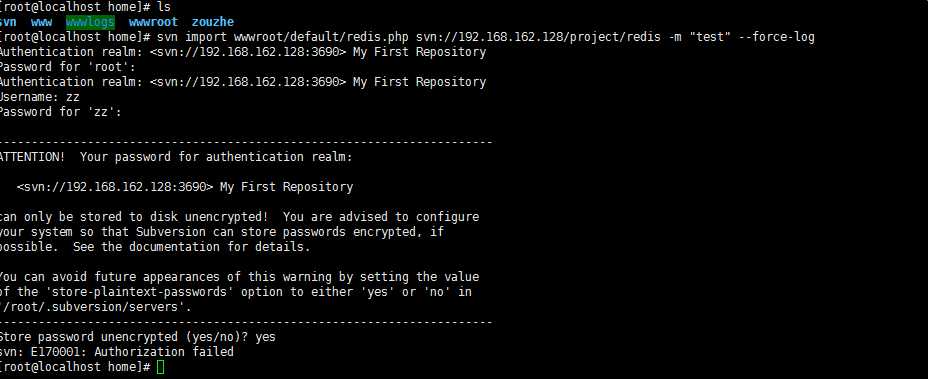
Task: Click the highlighted wwwlogs directory name
Action: 90,22
